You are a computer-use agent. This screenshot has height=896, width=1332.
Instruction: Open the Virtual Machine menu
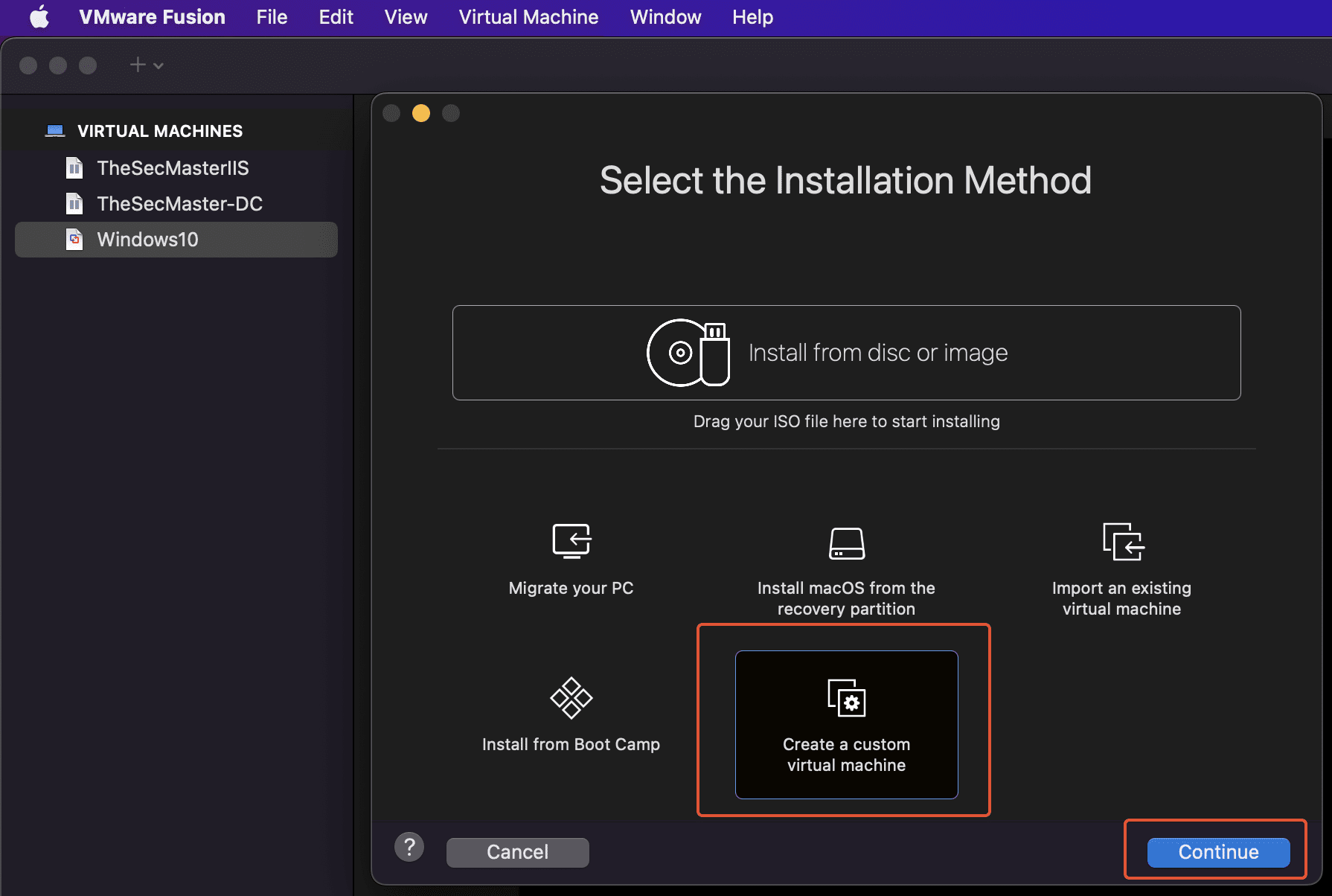click(x=528, y=17)
